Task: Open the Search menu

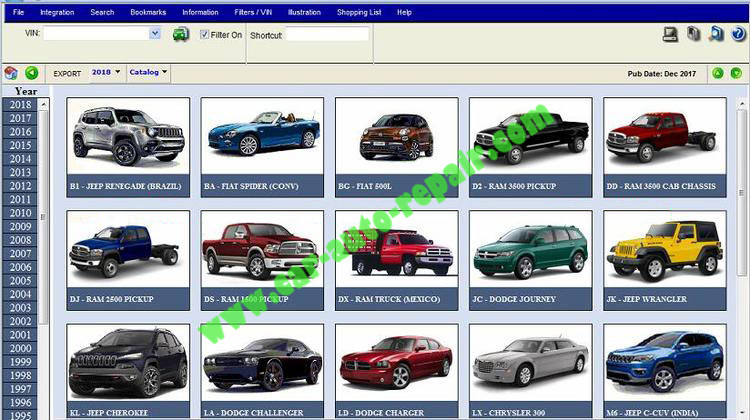Action: click(102, 12)
